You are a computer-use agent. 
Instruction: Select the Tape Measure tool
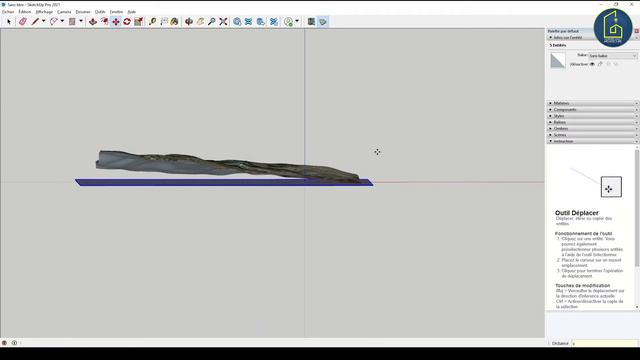pyautogui.click(x=152, y=22)
